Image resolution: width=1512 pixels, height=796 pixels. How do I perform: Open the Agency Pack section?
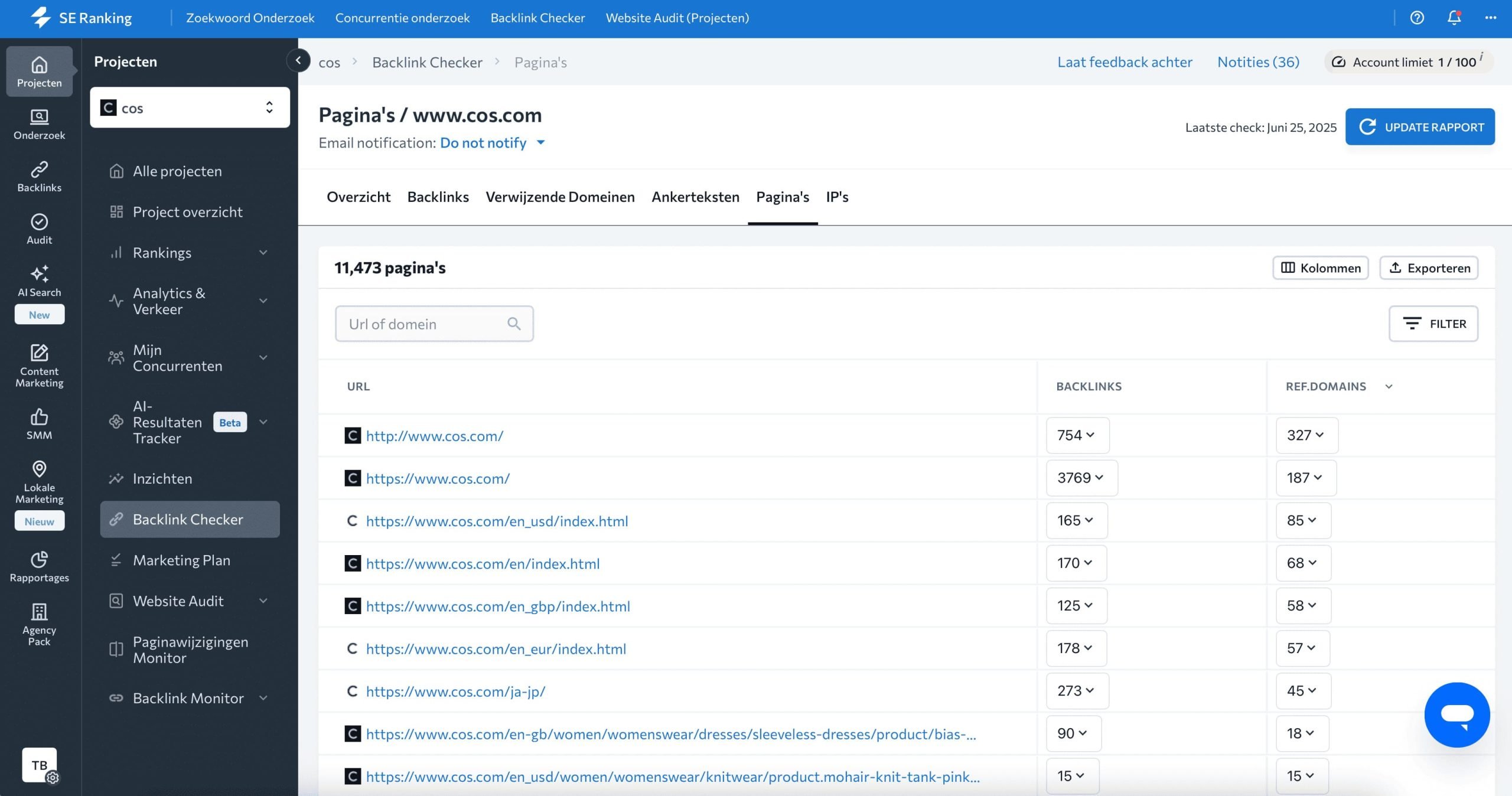39,624
